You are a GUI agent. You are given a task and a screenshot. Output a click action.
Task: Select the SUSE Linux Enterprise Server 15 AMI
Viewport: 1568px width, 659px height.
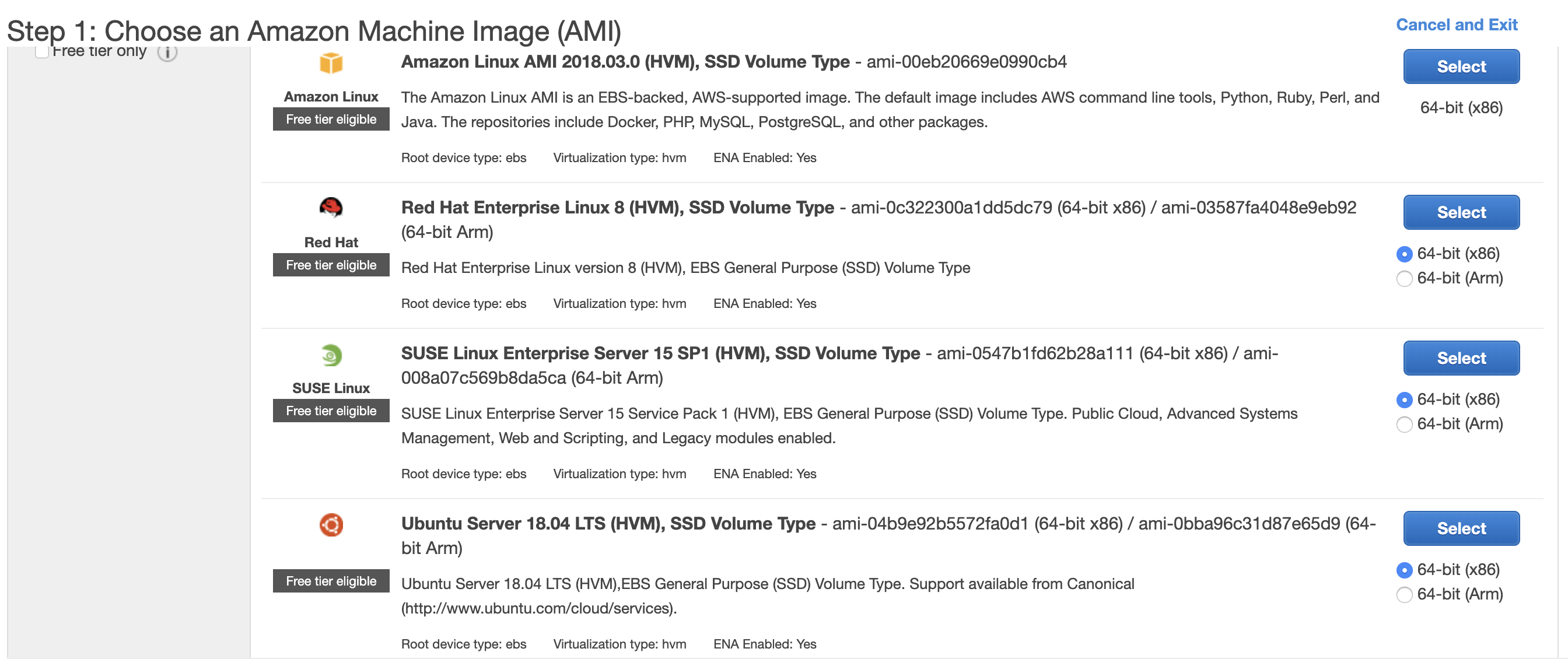click(1461, 359)
